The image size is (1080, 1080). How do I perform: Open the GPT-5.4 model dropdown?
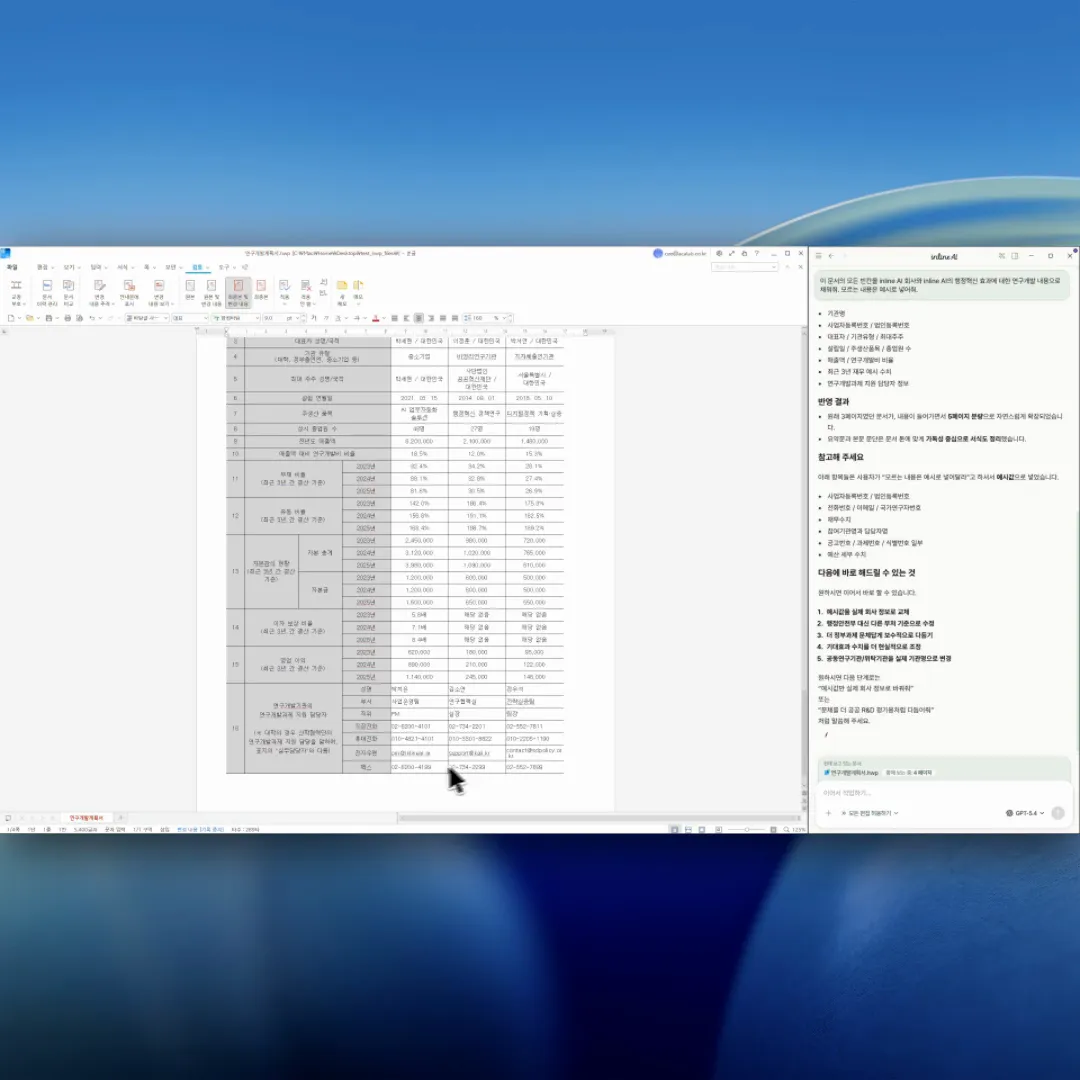[1026, 813]
